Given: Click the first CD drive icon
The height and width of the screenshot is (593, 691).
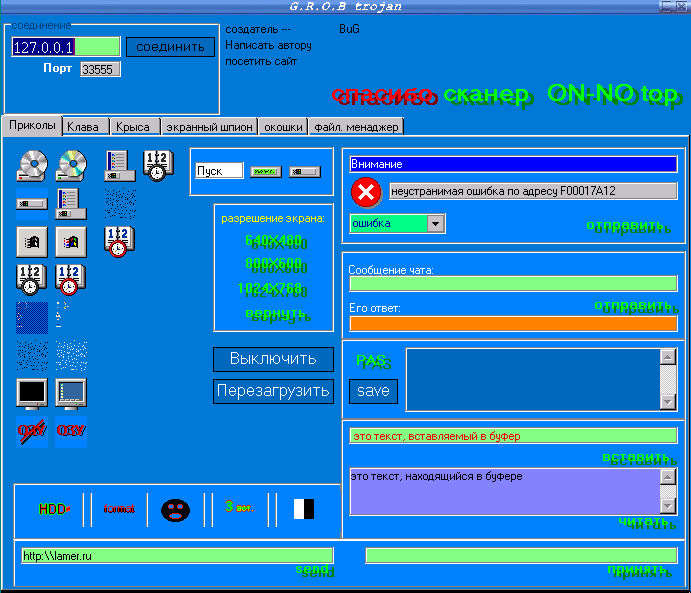Looking at the screenshot, I should tap(32, 163).
